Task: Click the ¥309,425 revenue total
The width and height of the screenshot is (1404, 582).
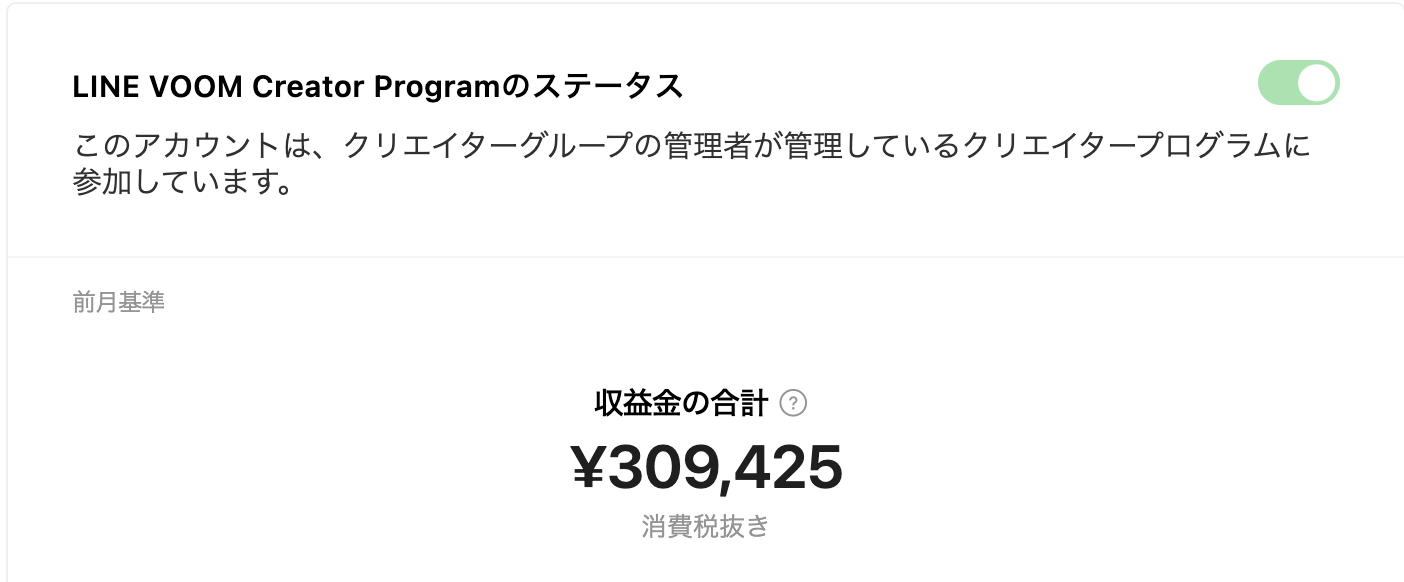Action: pyautogui.click(x=706, y=468)
